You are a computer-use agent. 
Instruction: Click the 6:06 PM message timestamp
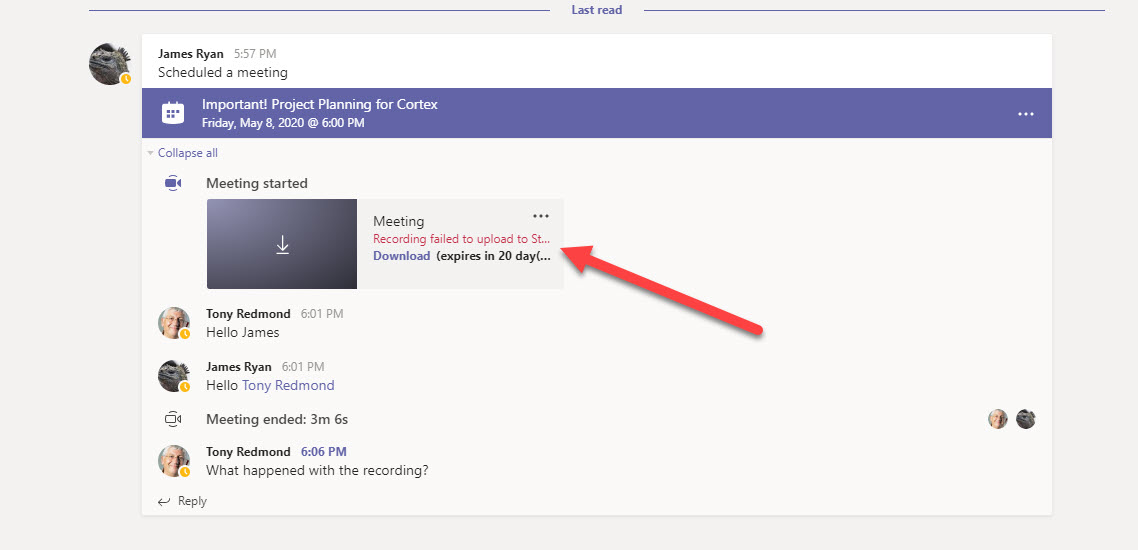point(324,451)
